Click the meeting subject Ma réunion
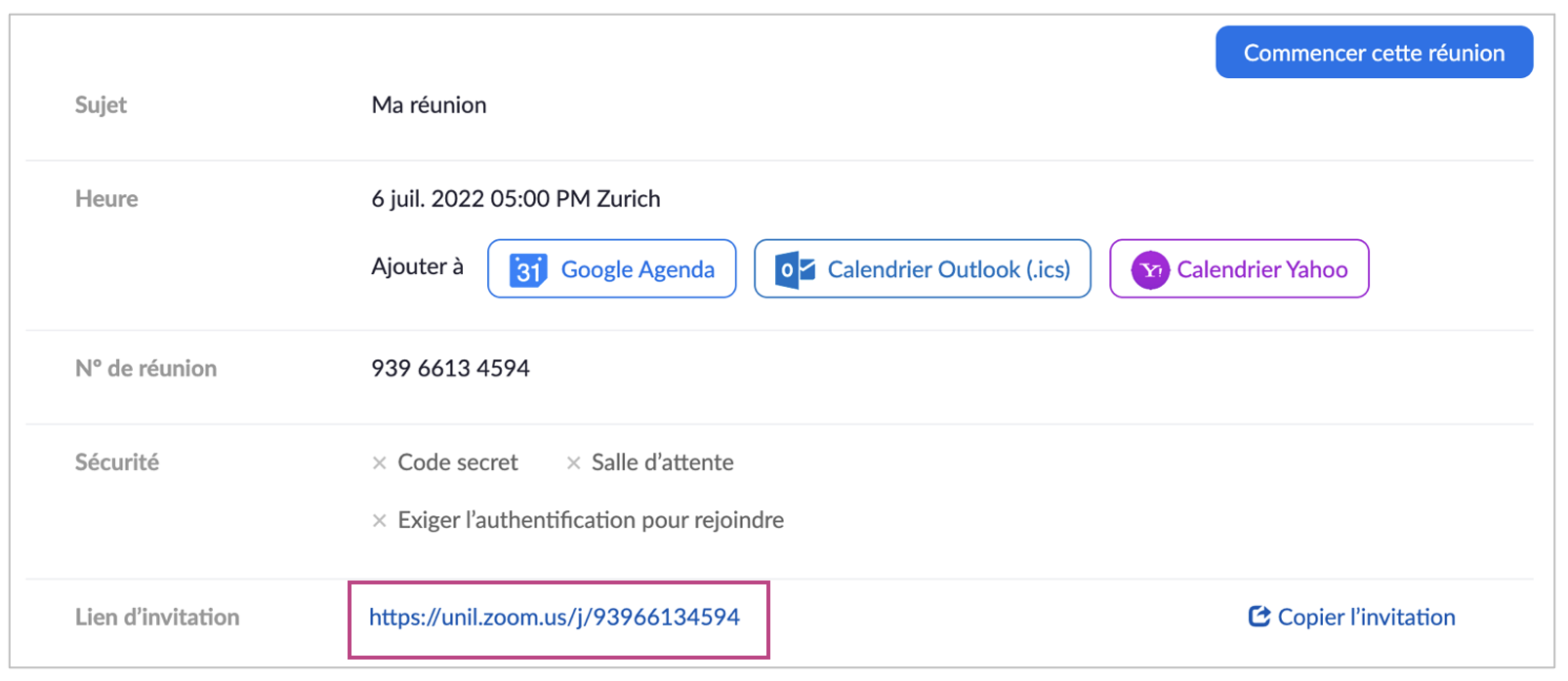Viewport: 1568px width, 681px height. click(429, 105)
